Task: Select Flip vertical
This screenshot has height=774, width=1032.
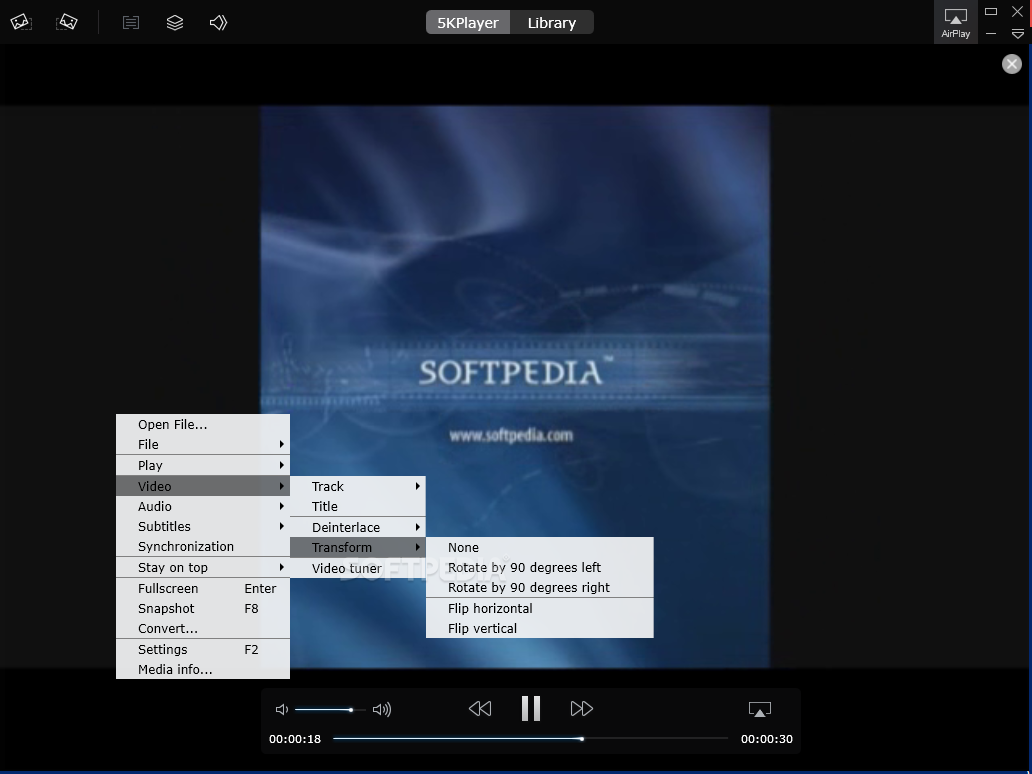Action: click(540, 629)
